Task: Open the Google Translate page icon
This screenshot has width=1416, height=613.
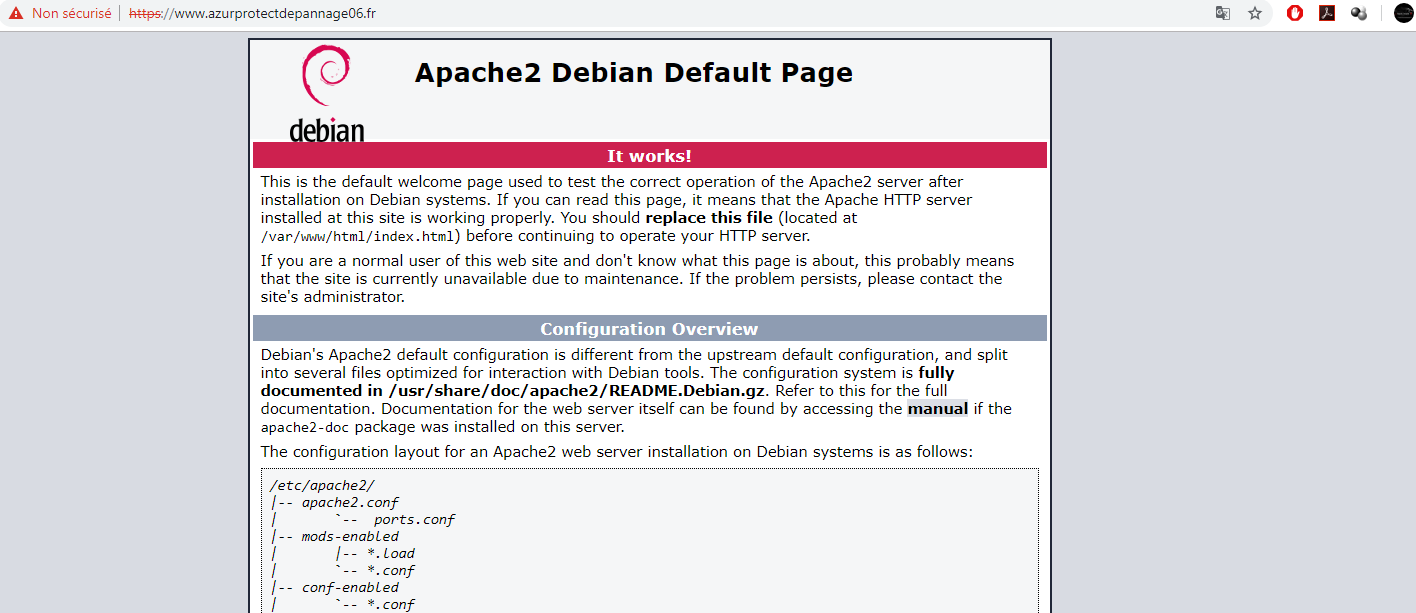Action: click(x=1222, y=14)
